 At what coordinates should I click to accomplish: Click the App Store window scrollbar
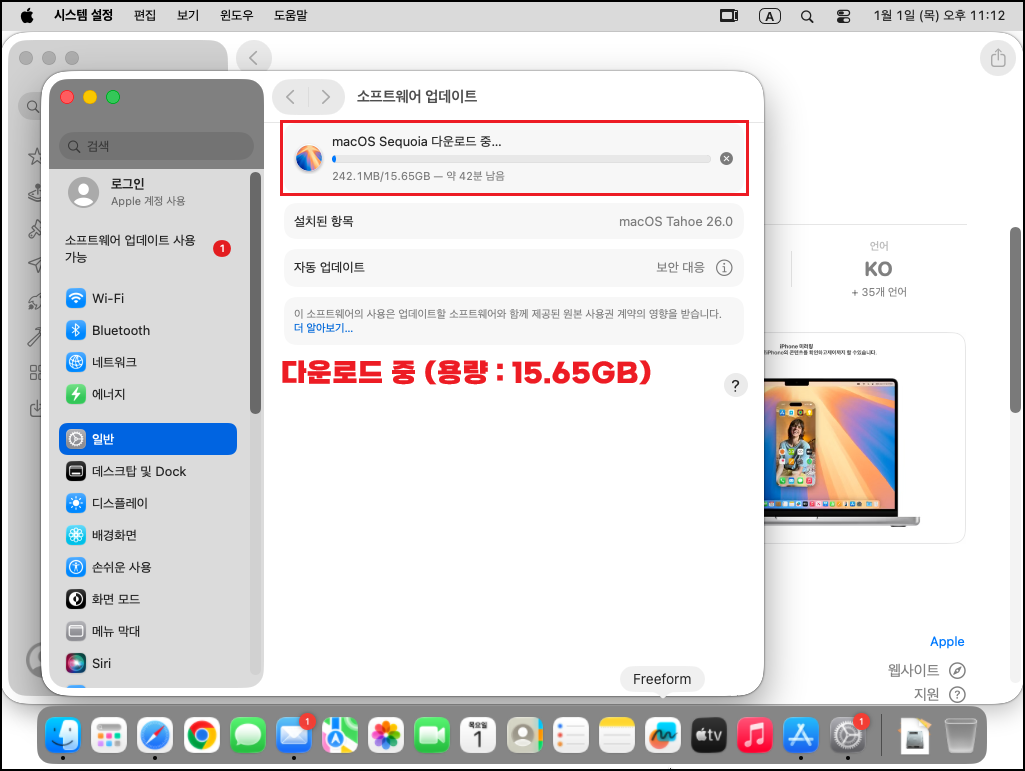(x=1015, y=320)
